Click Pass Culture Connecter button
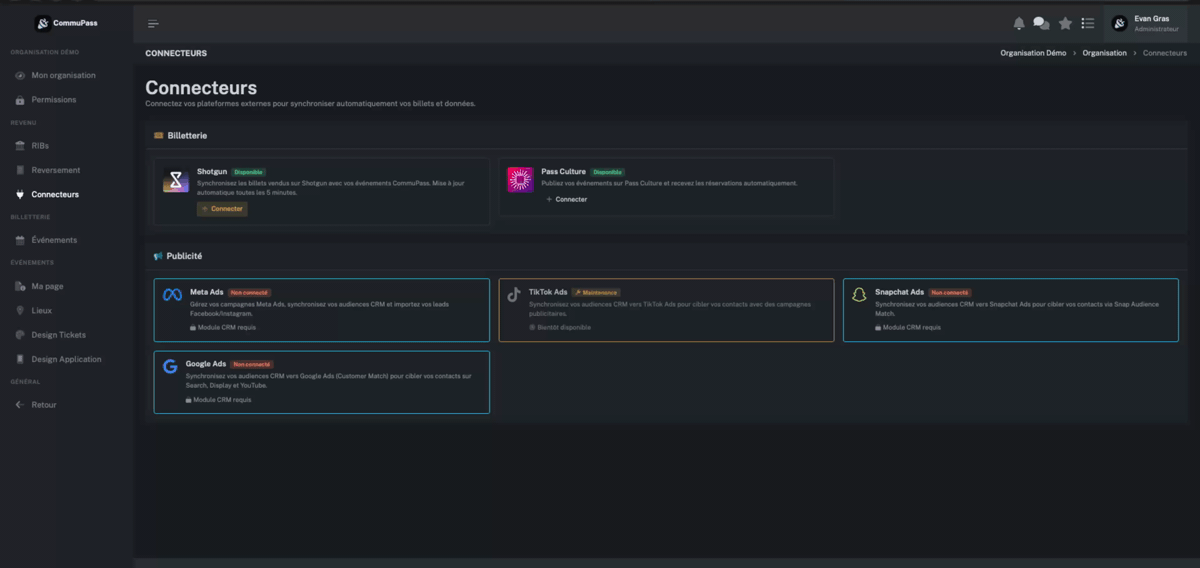This screenshot has width=1200, height=568. tap(566, 199)
